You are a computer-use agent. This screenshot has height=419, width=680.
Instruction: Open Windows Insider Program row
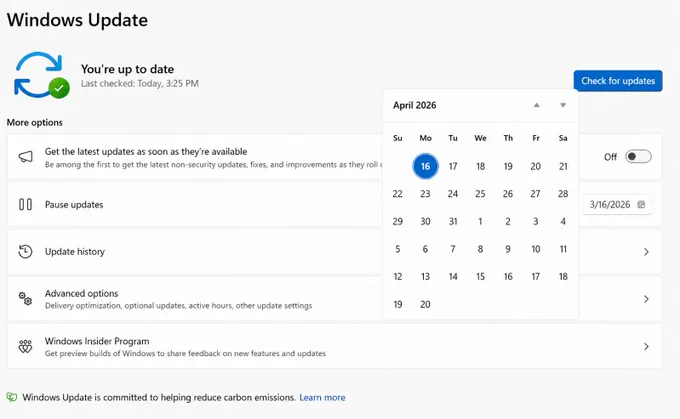[334, 346]
